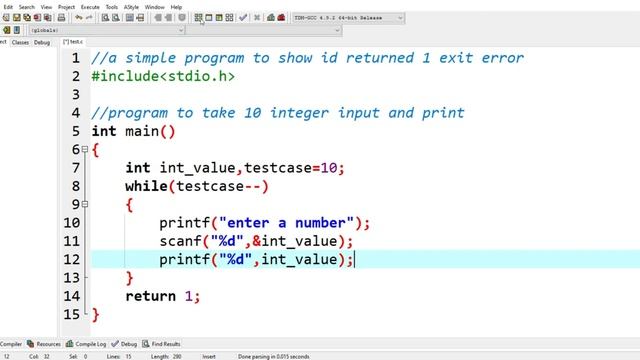Click the first comment line about exit error
The width and height of the screenshot is (640, 360).
tap(307, 58)
